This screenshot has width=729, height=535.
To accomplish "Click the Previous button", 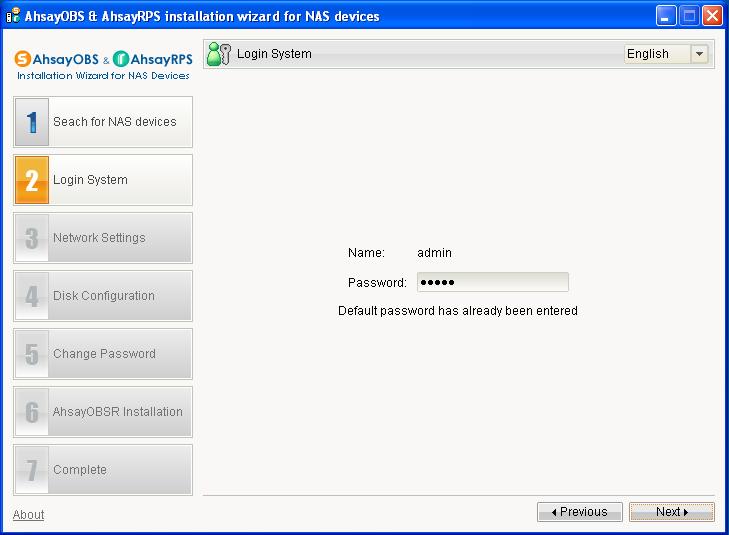I will (580, 512).
